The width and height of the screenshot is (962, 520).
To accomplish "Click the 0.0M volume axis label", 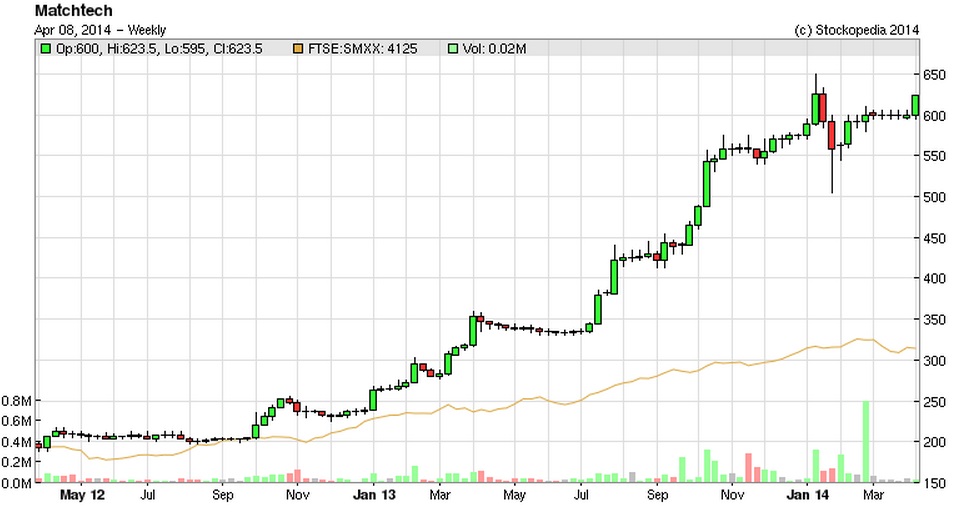I will point(17,483).
